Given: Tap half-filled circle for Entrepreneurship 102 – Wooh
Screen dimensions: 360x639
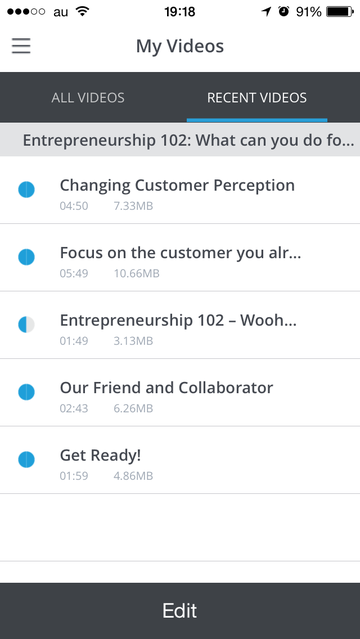Looking at the screenshot, I should (x=27, y=325).
